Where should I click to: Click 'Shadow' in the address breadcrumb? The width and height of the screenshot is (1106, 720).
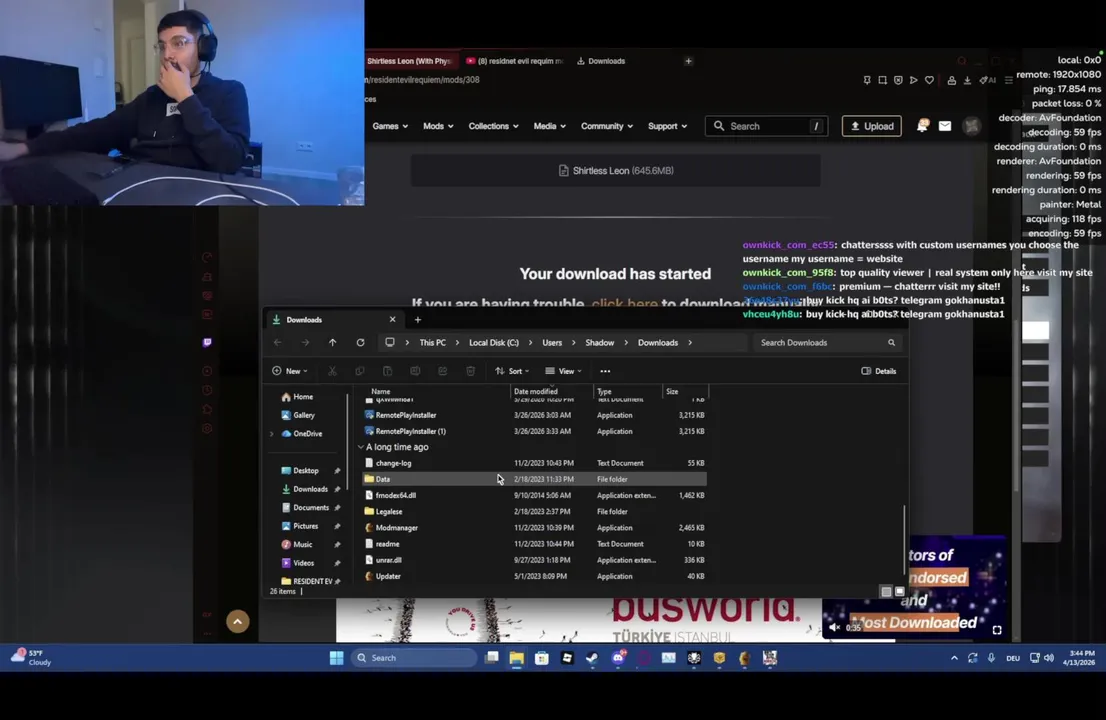click(600, 343)
